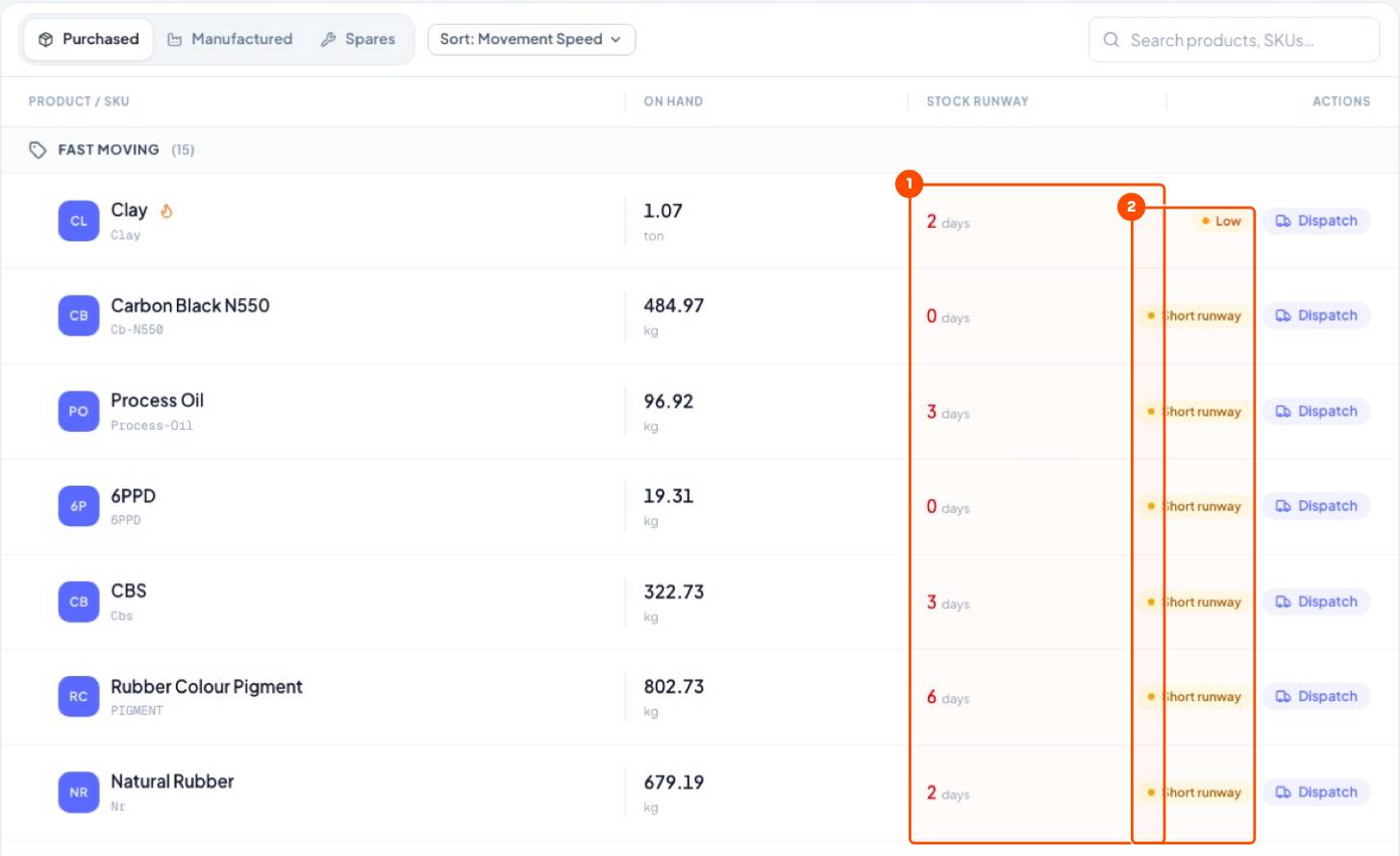The height and width of the screenshot is (856, 1400).
Task: Click the Actions column header
Action: [1341, 101]
